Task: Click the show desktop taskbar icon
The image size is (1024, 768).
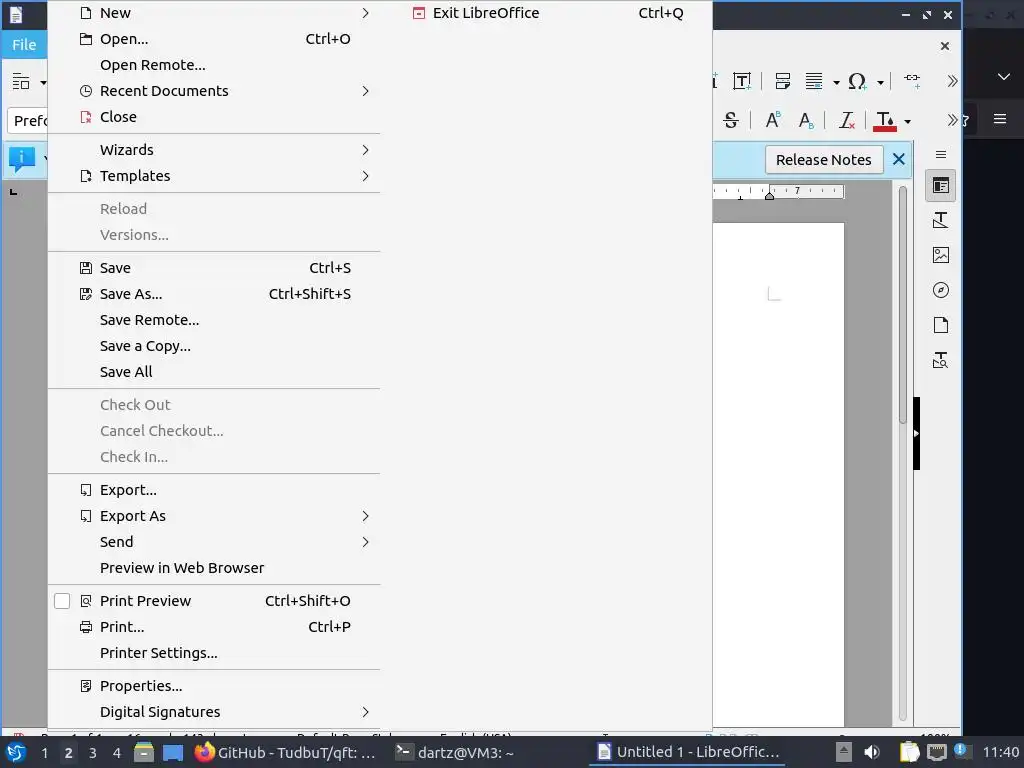Action: tap(173, 753)
